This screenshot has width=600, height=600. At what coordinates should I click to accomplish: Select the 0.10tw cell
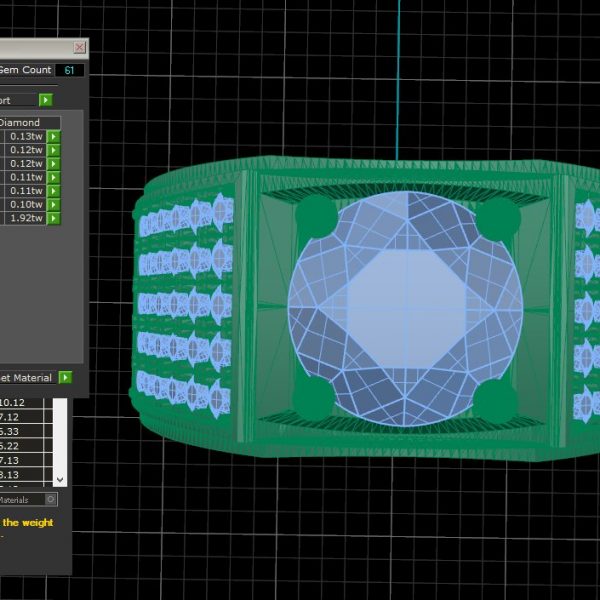tap(25, 204)
